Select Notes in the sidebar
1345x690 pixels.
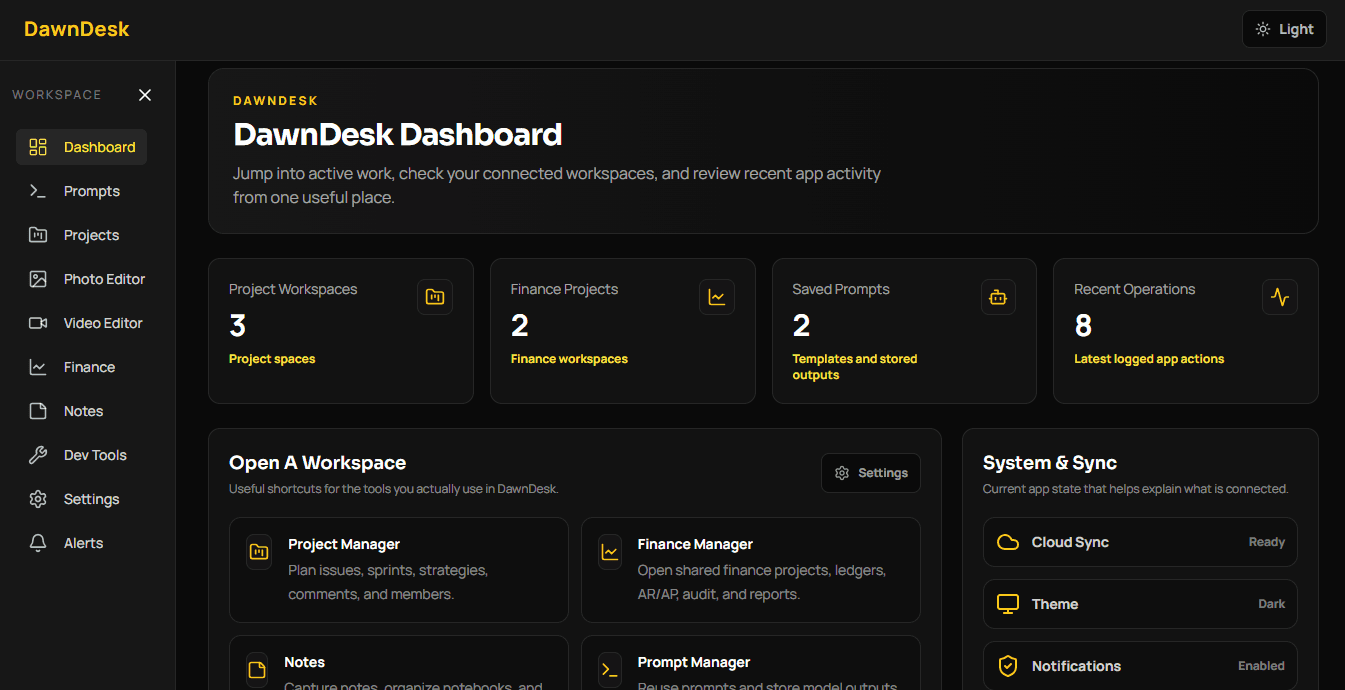[81, 411]
